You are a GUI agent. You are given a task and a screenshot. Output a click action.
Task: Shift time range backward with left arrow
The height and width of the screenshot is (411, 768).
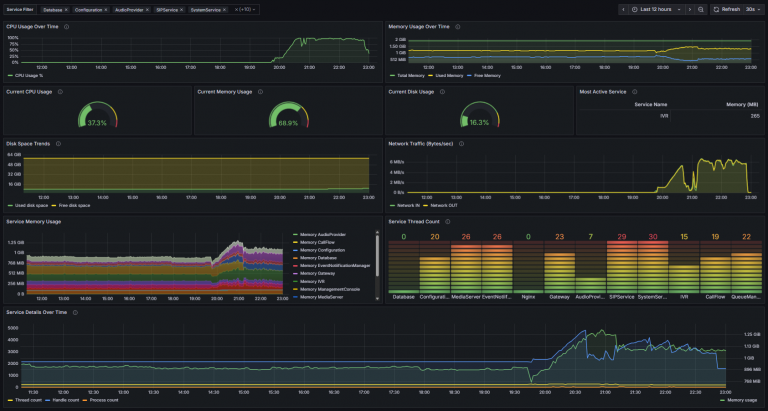click(x=623, y=9)
